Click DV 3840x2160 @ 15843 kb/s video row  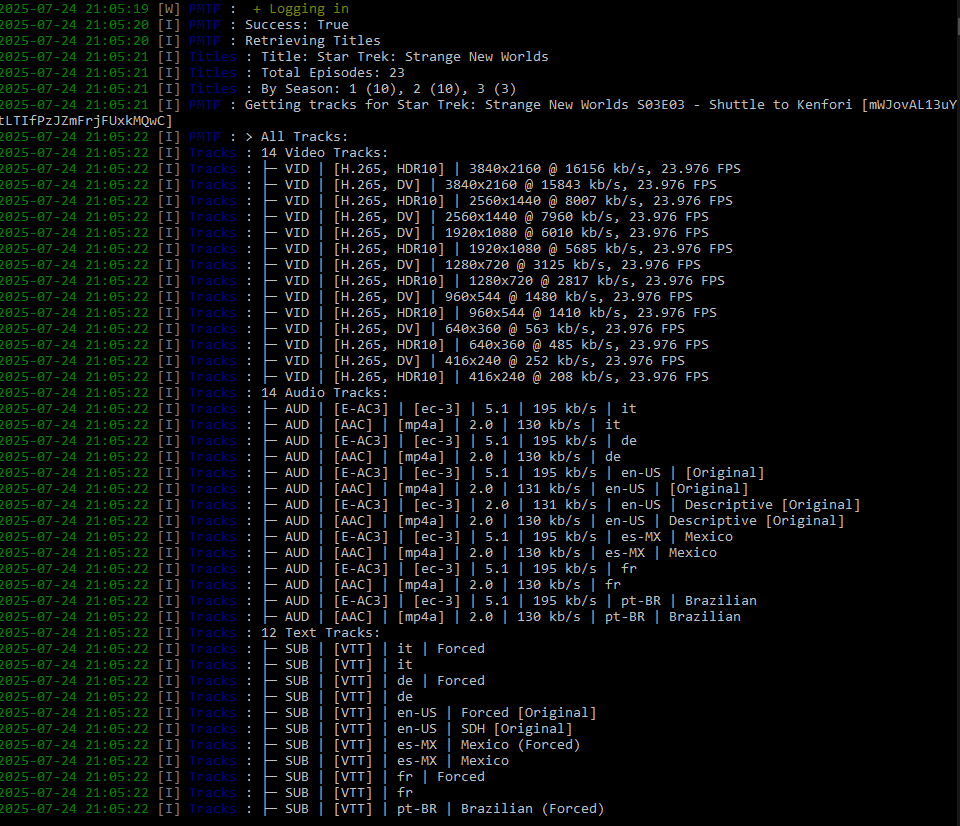tap(490, 184)
